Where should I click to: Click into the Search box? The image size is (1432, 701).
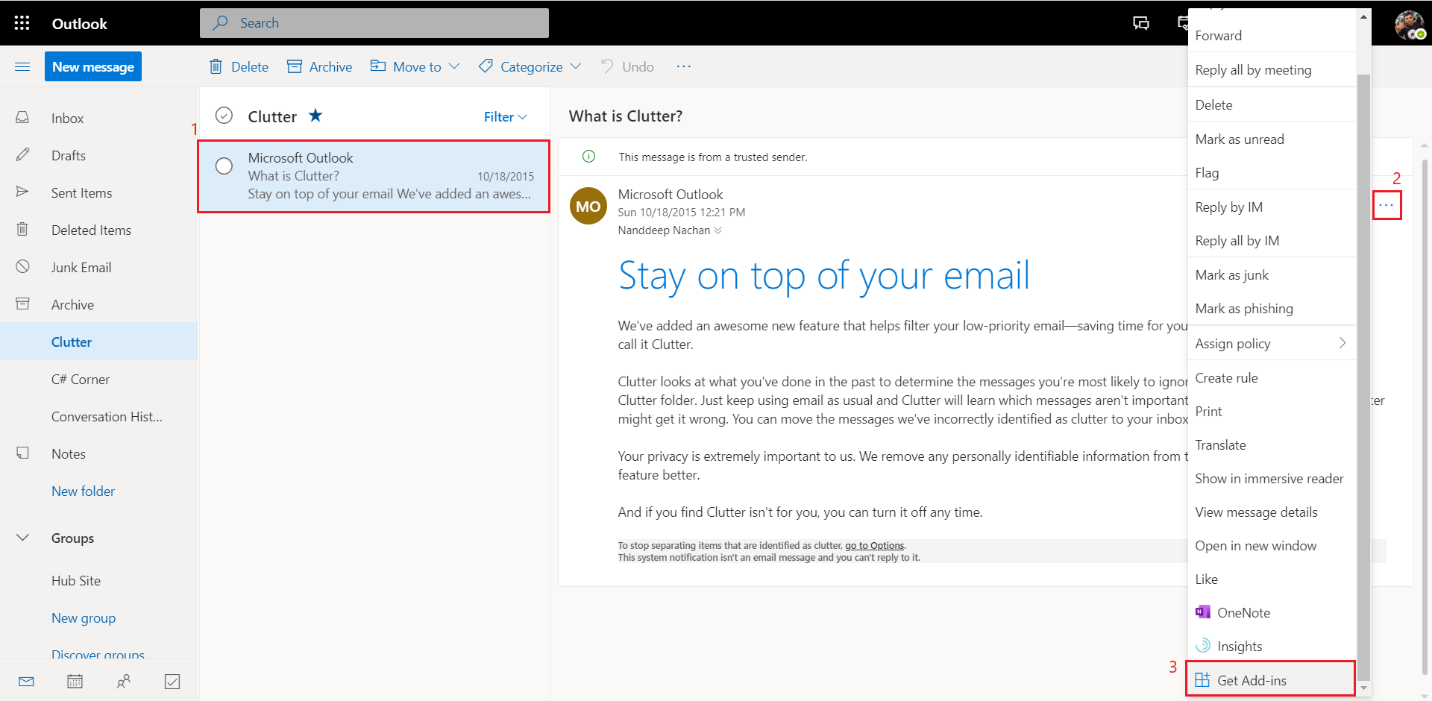pos(374,23)
